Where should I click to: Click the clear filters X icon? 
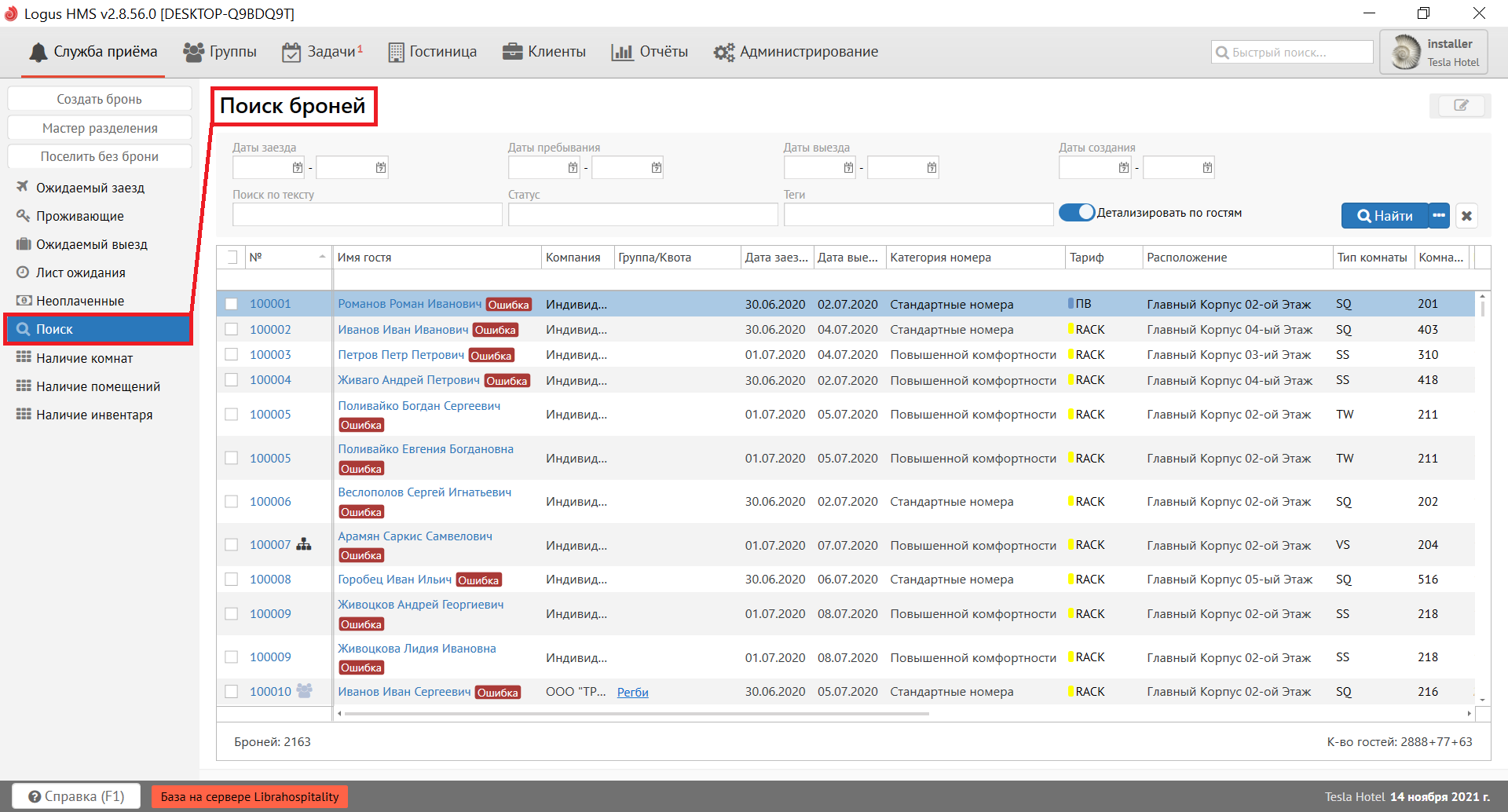pos(1466,216)
